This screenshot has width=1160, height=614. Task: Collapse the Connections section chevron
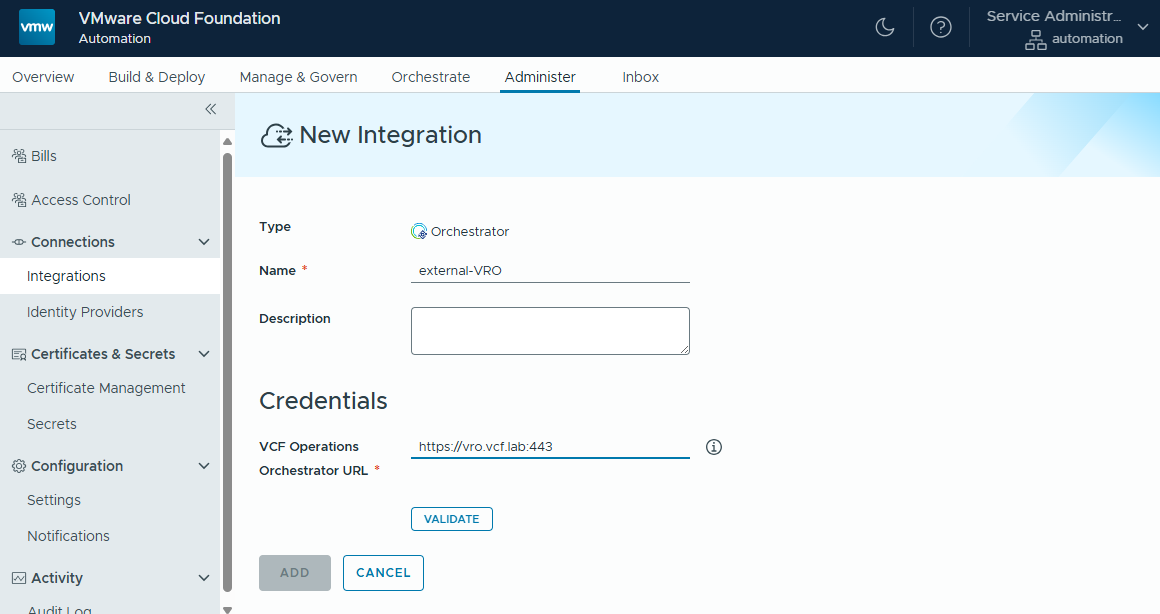coord(204,242)
